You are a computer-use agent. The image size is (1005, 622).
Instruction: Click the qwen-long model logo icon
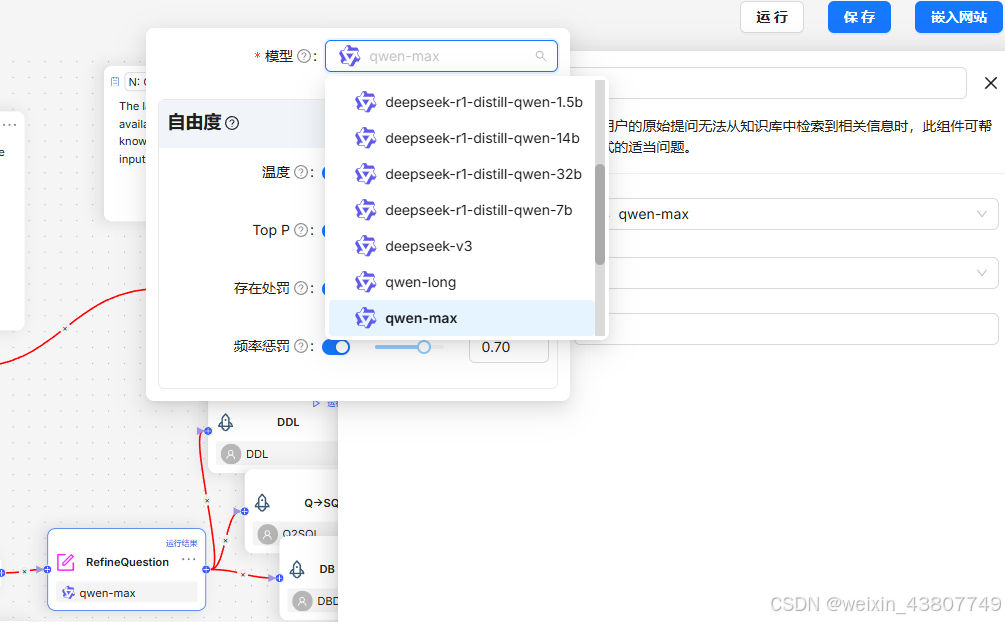click(365, 282)
